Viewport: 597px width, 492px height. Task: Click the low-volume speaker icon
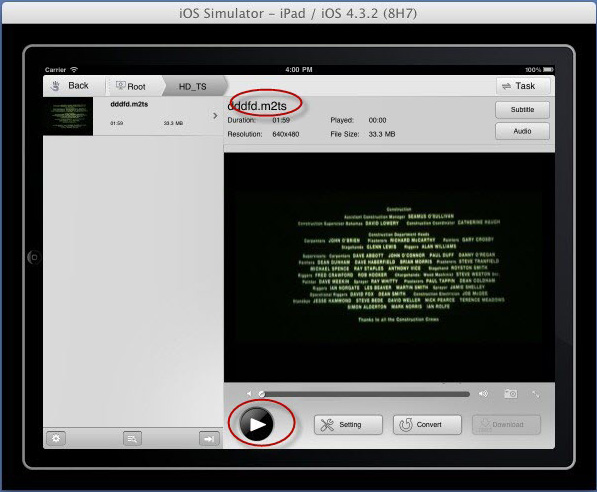249,394
